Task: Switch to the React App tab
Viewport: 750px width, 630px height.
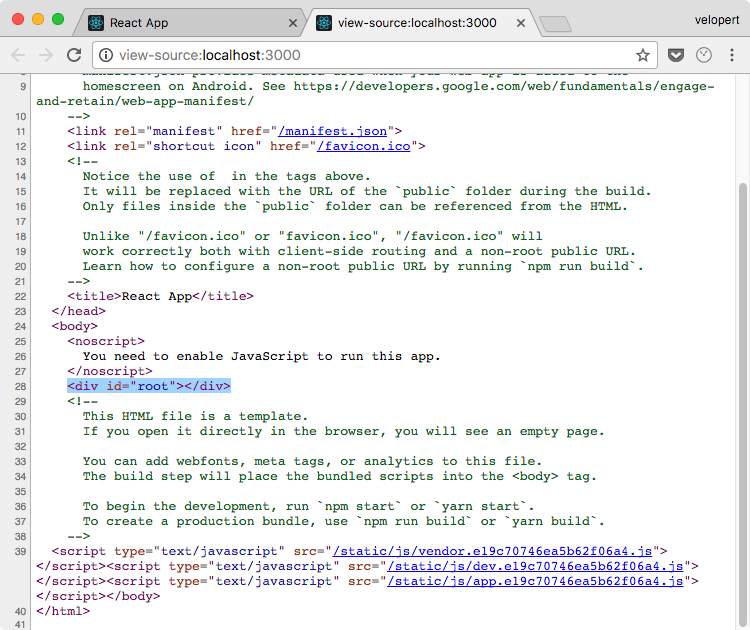Action: pyautogui.click(x=189, y=23)
